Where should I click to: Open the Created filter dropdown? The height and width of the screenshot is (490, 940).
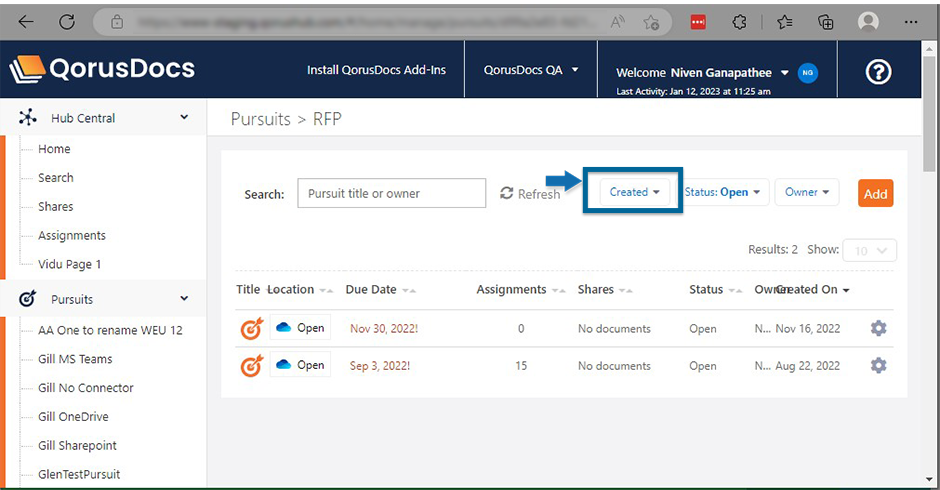634,192
